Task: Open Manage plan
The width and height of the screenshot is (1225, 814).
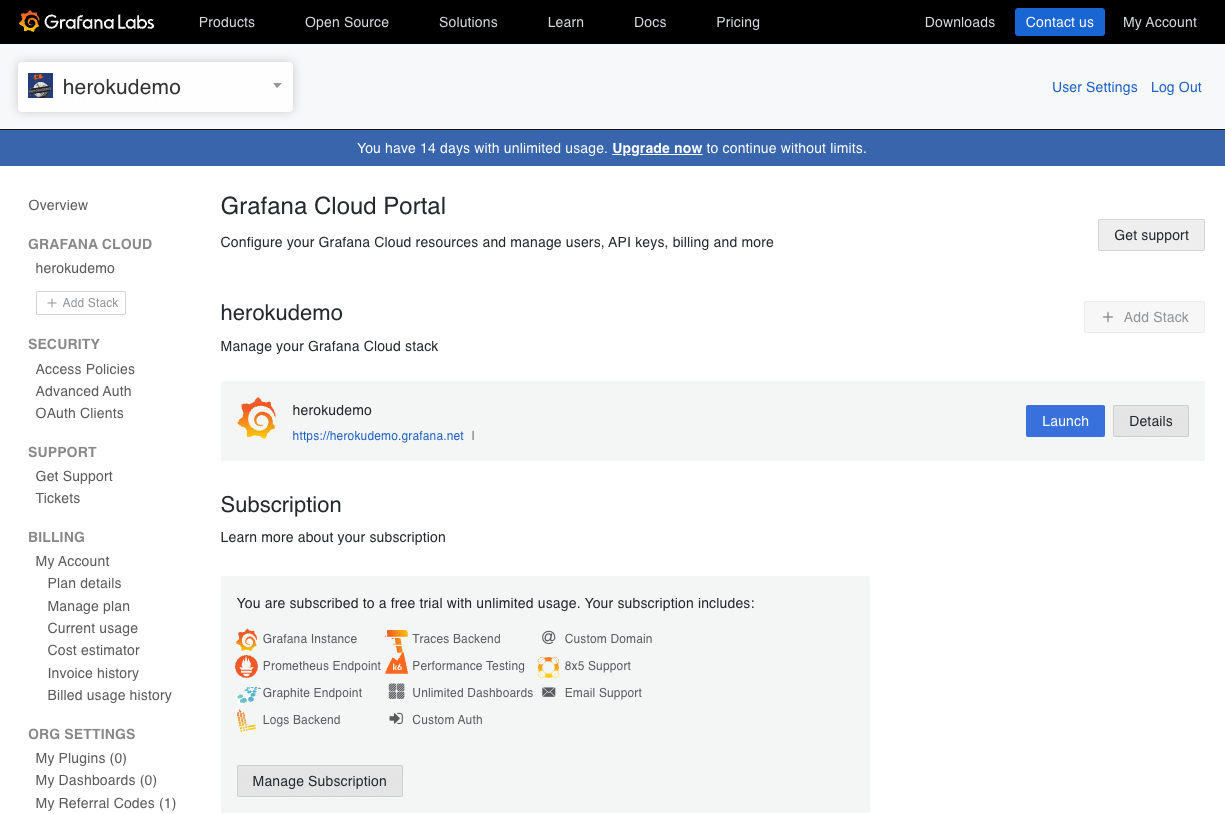Action: point(89,606)
